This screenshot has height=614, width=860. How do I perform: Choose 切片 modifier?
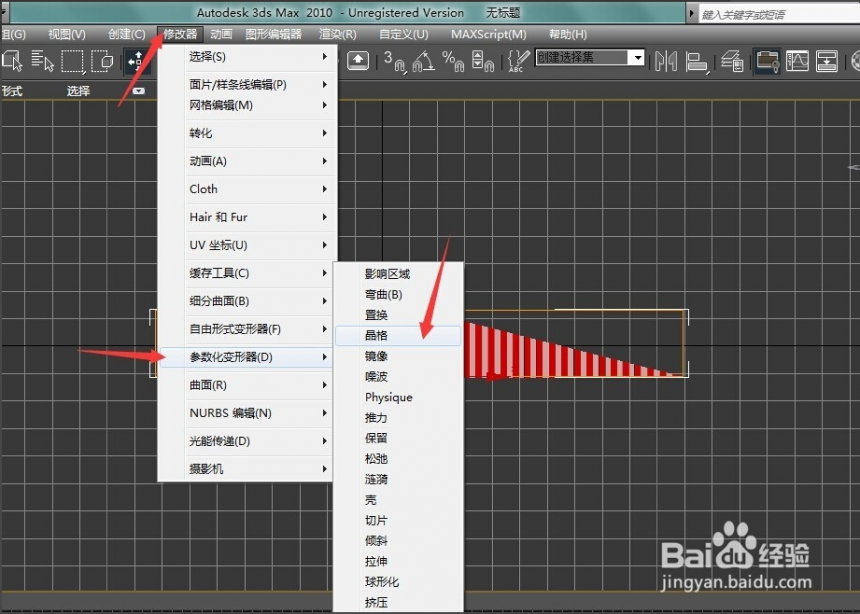(399, 520)
